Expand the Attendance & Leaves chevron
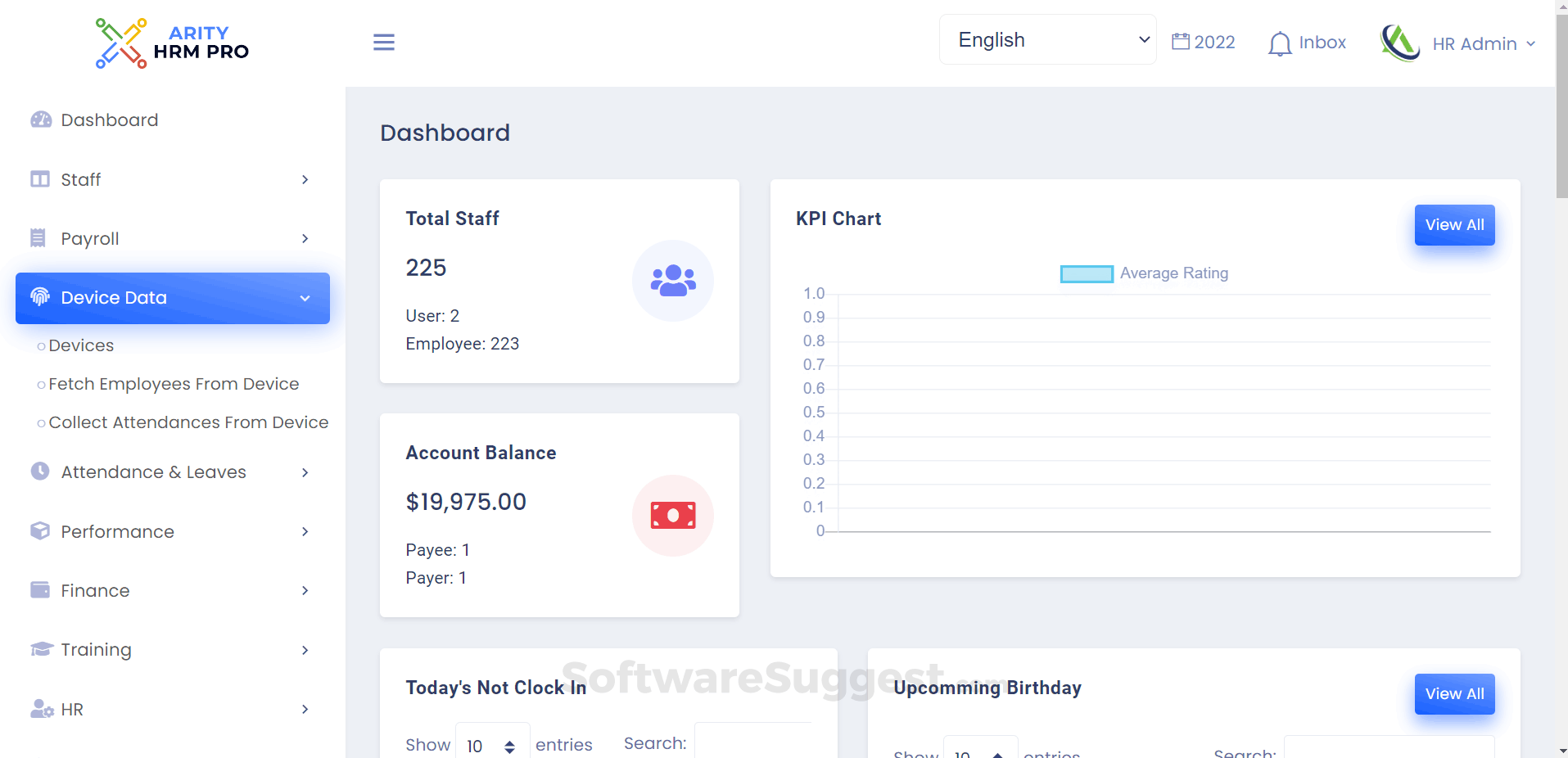The image size is (1568, 758). tap(305, 472)
